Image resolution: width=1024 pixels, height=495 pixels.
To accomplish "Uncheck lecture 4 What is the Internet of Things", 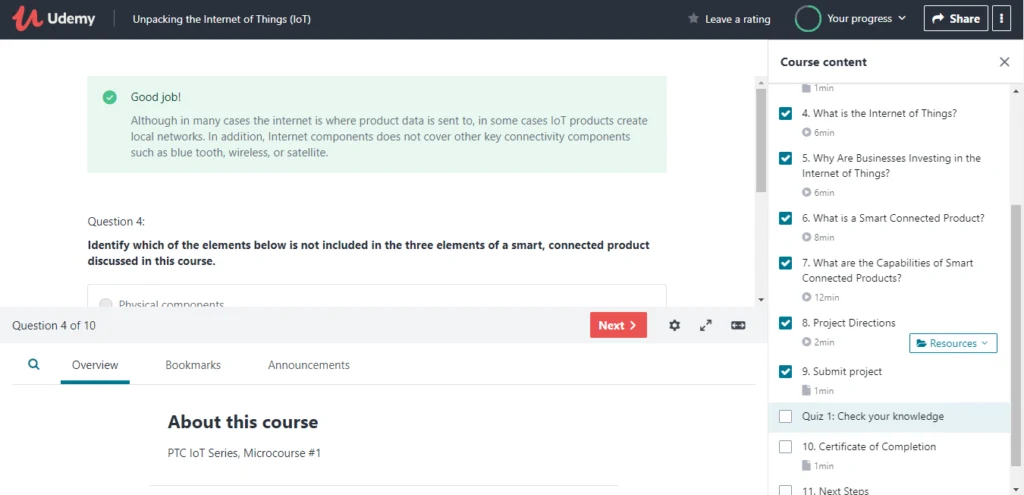I will 786,114.
